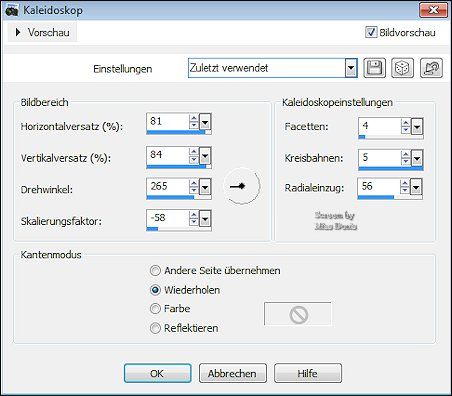Open Radialeinzug slider dropdown arrow
This screenshot has width=452, height=396.
(x=416, y=187)
